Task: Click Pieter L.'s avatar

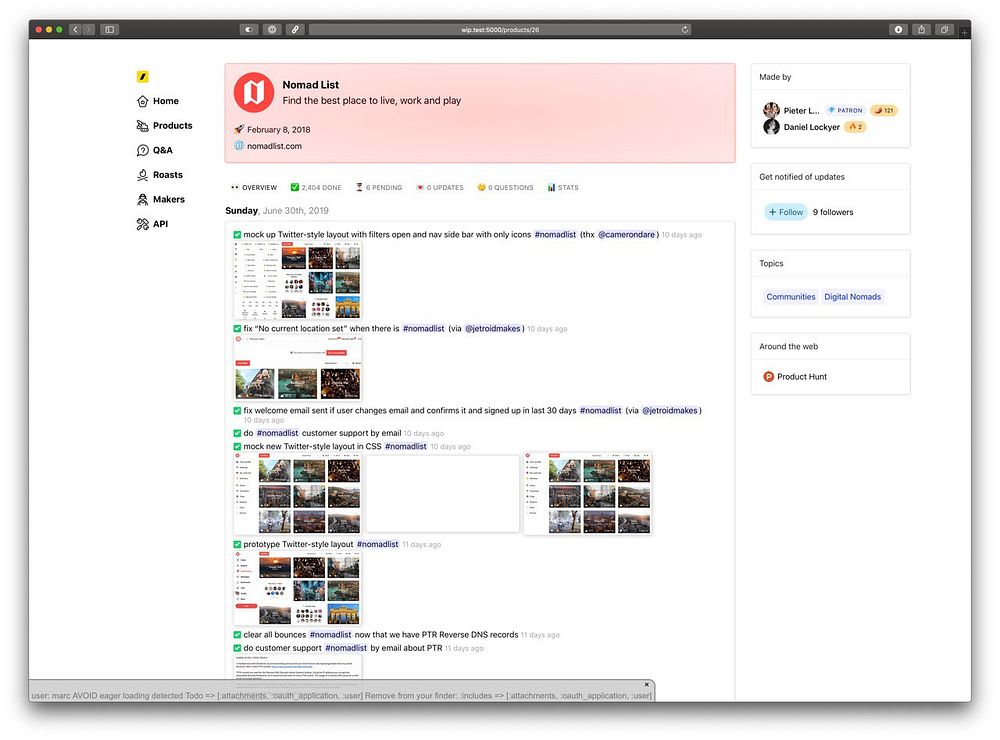Action: (772, 110)
